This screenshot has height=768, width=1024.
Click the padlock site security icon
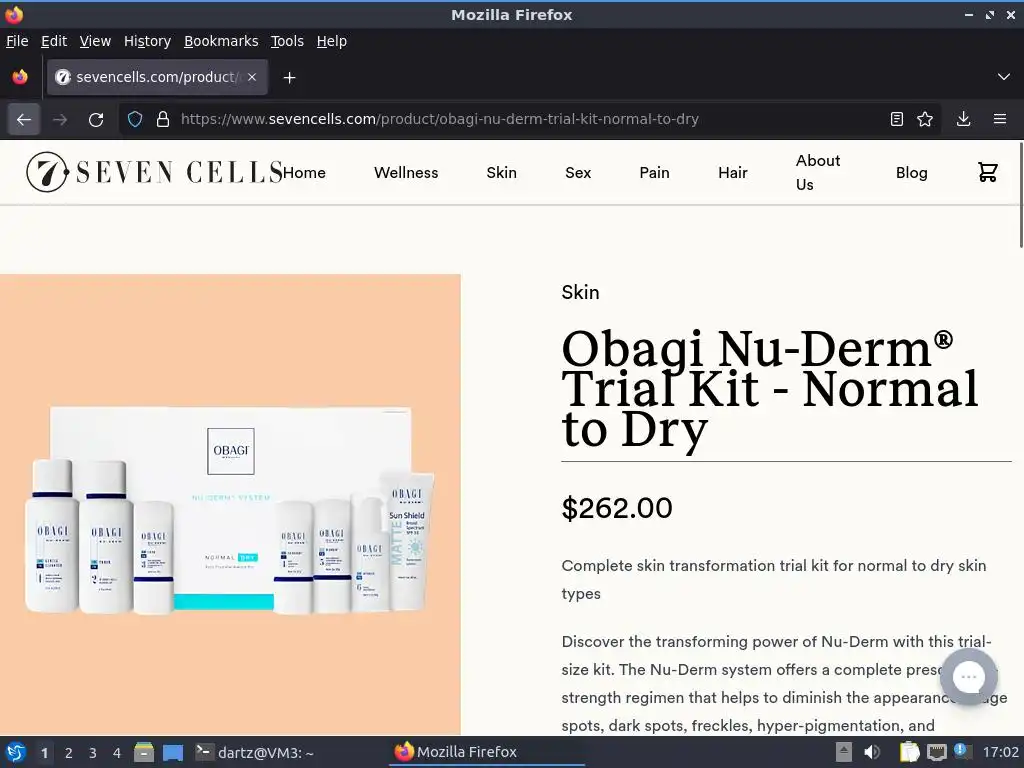pos(163,120)
